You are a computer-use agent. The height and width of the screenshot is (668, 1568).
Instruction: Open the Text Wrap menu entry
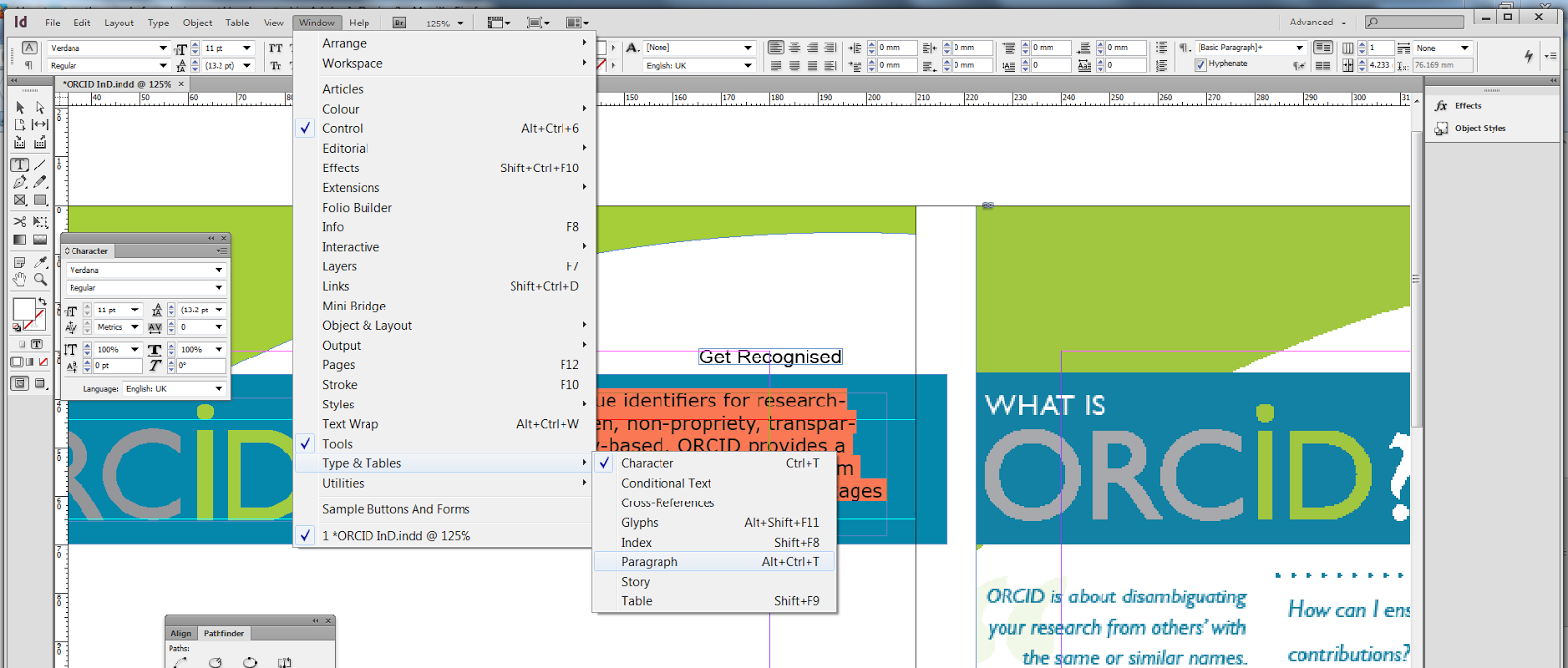pyautogui.click(x=443, y=424)
